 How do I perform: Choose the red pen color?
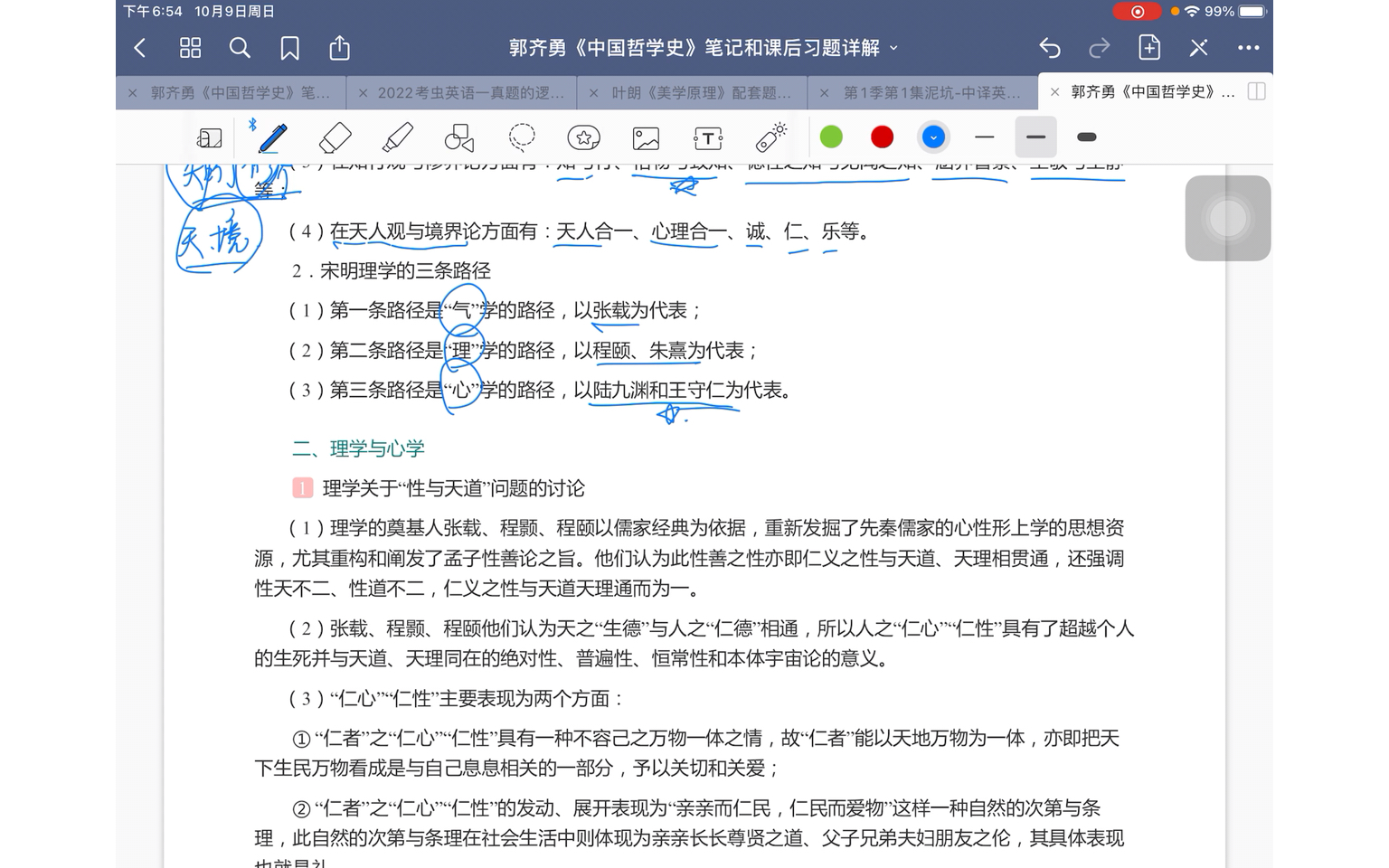(882, 137)
